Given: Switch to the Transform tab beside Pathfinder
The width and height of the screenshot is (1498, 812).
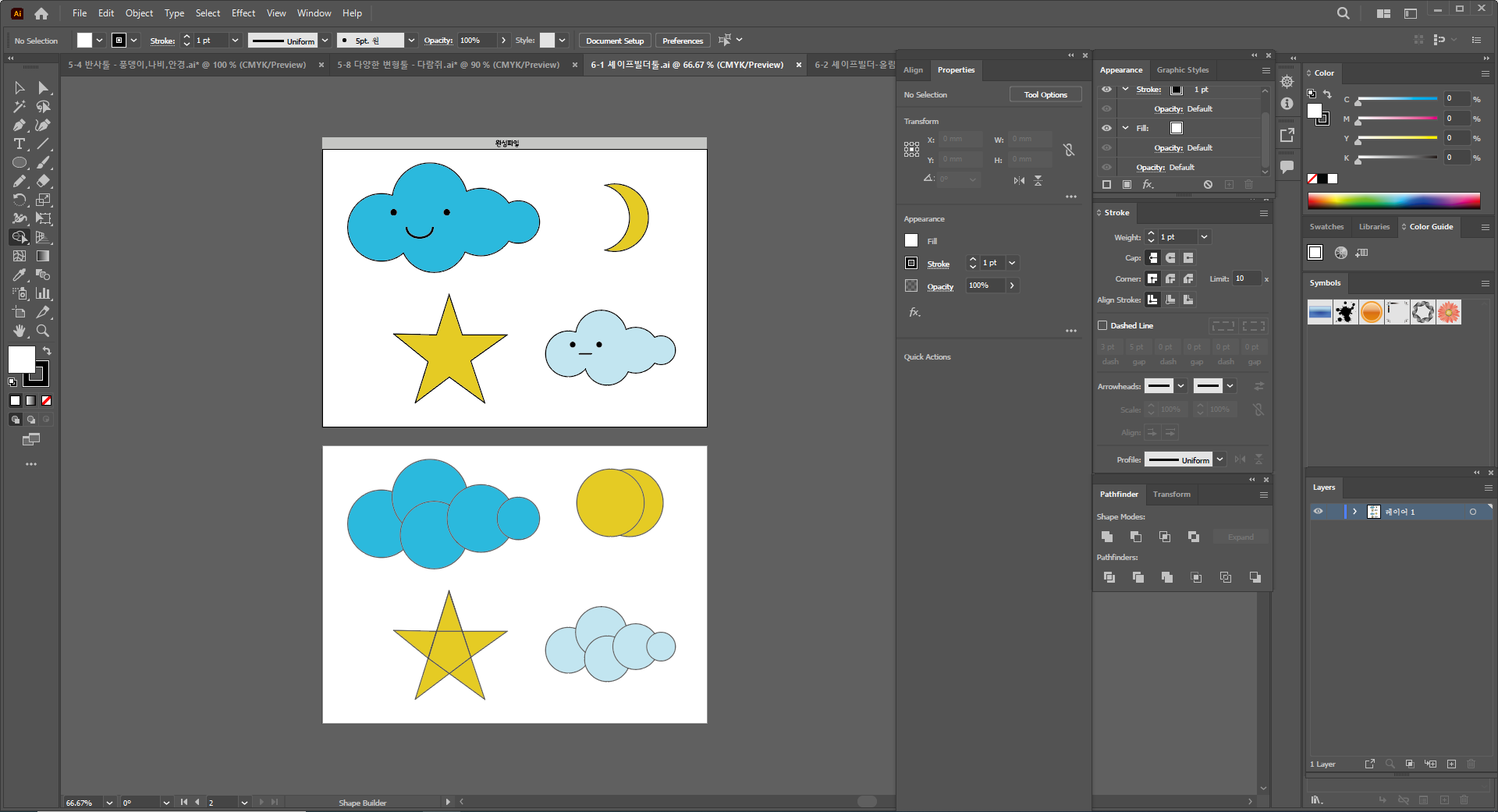Looking at the screenshot, I should coord(1171,495).
